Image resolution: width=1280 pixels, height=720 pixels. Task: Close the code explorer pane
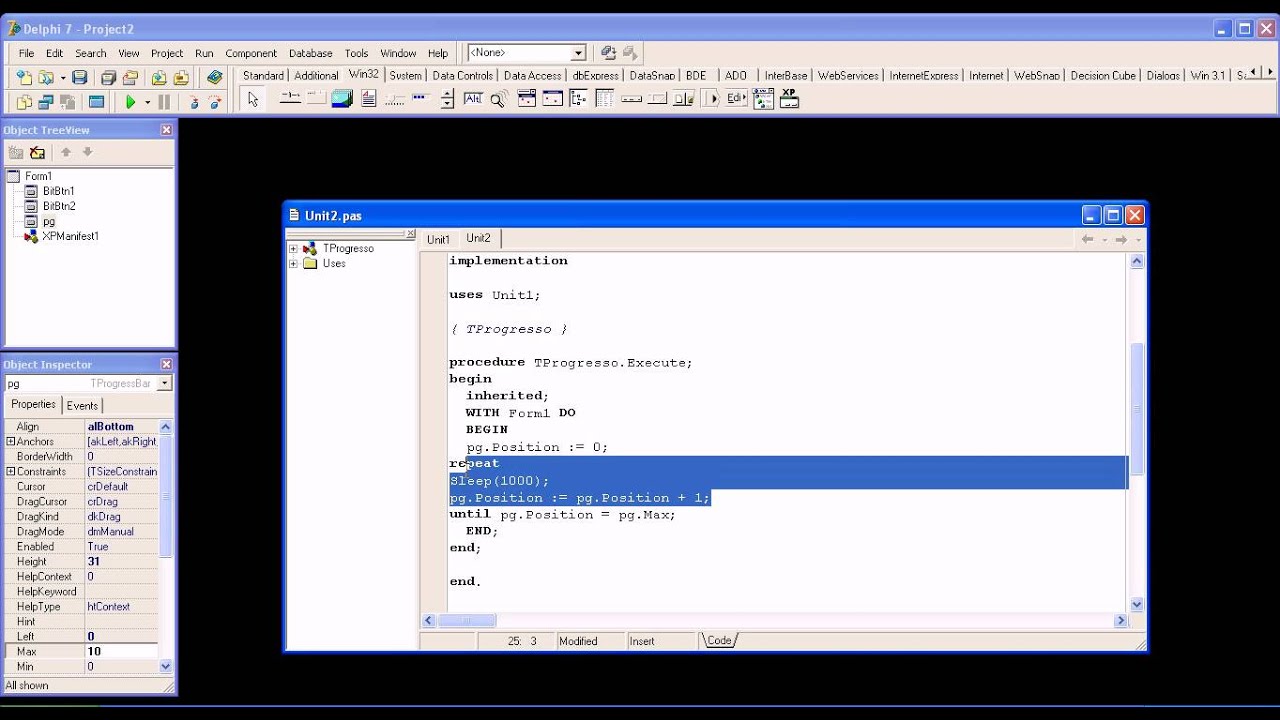pyautogui.click(x=410, y=233)
